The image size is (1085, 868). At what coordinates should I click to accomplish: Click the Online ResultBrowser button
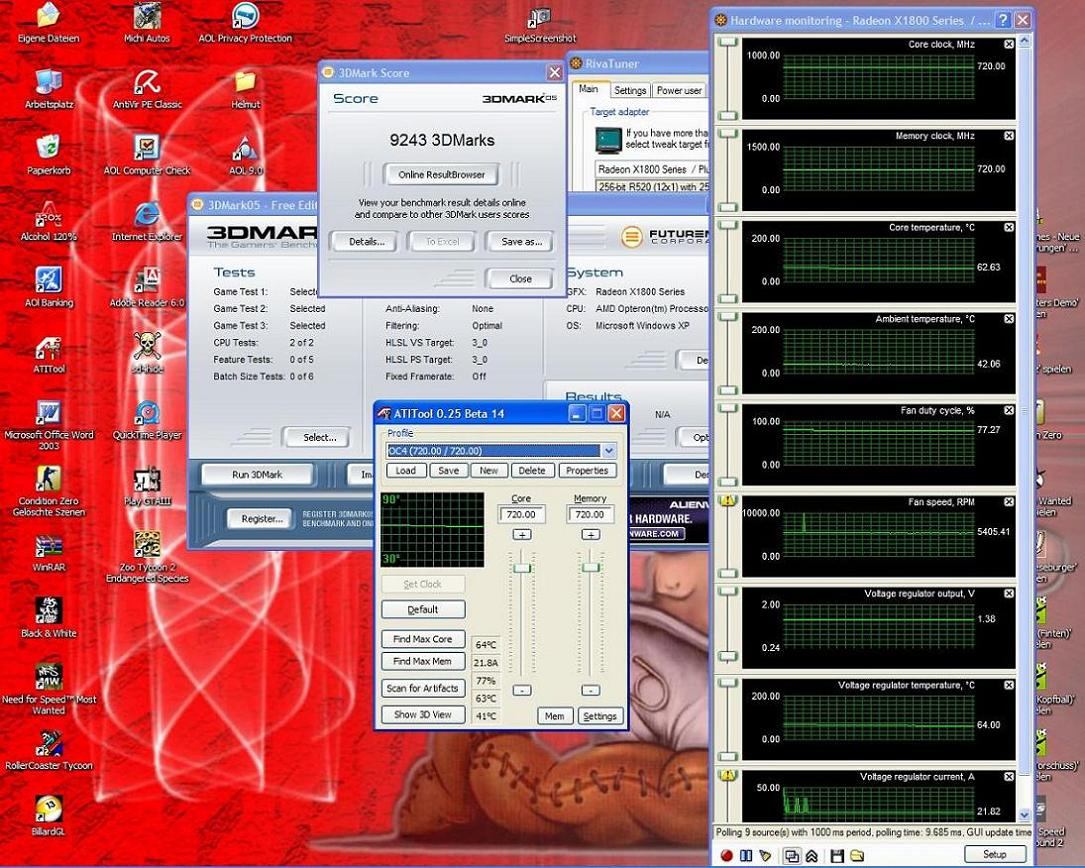[441, 174]
